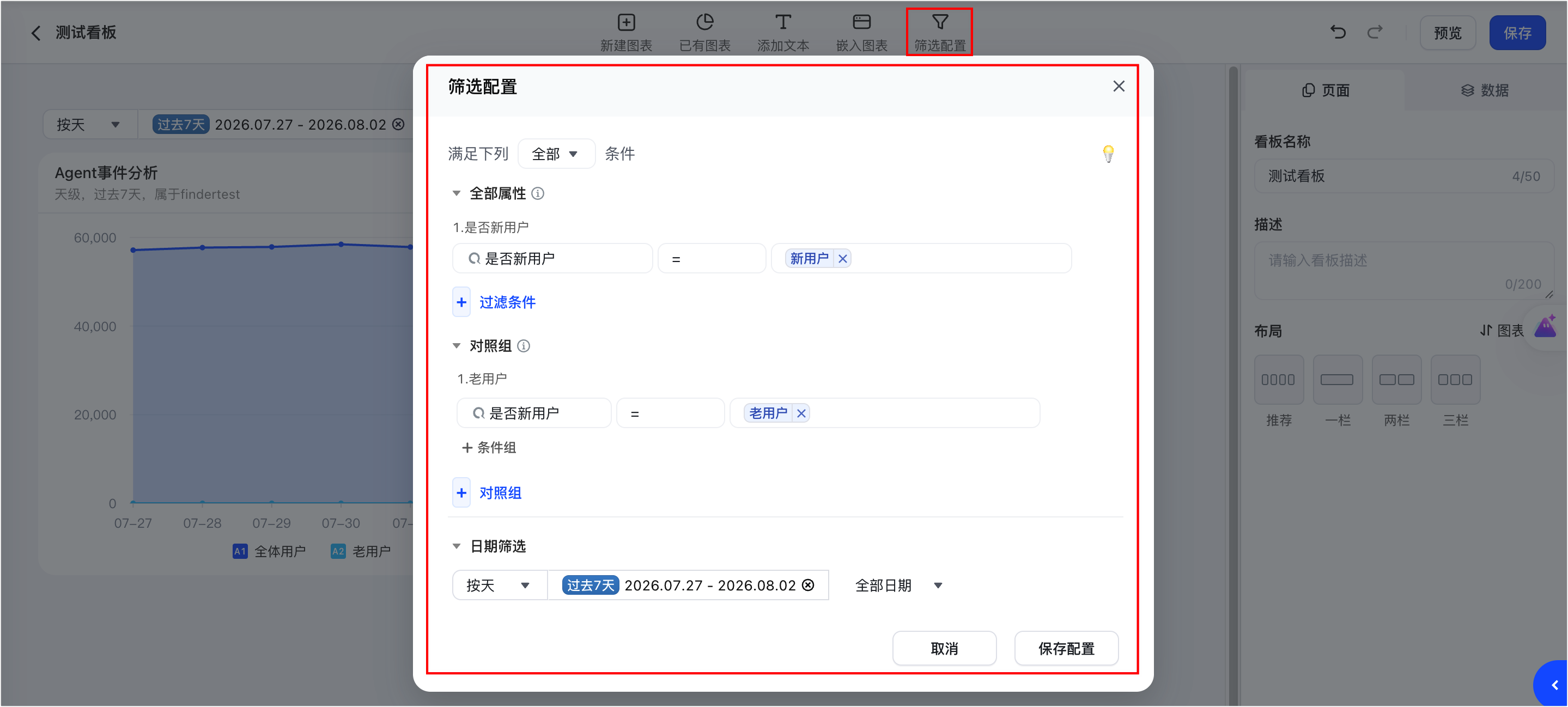Click info icon next to 对照组 heading

524,346
